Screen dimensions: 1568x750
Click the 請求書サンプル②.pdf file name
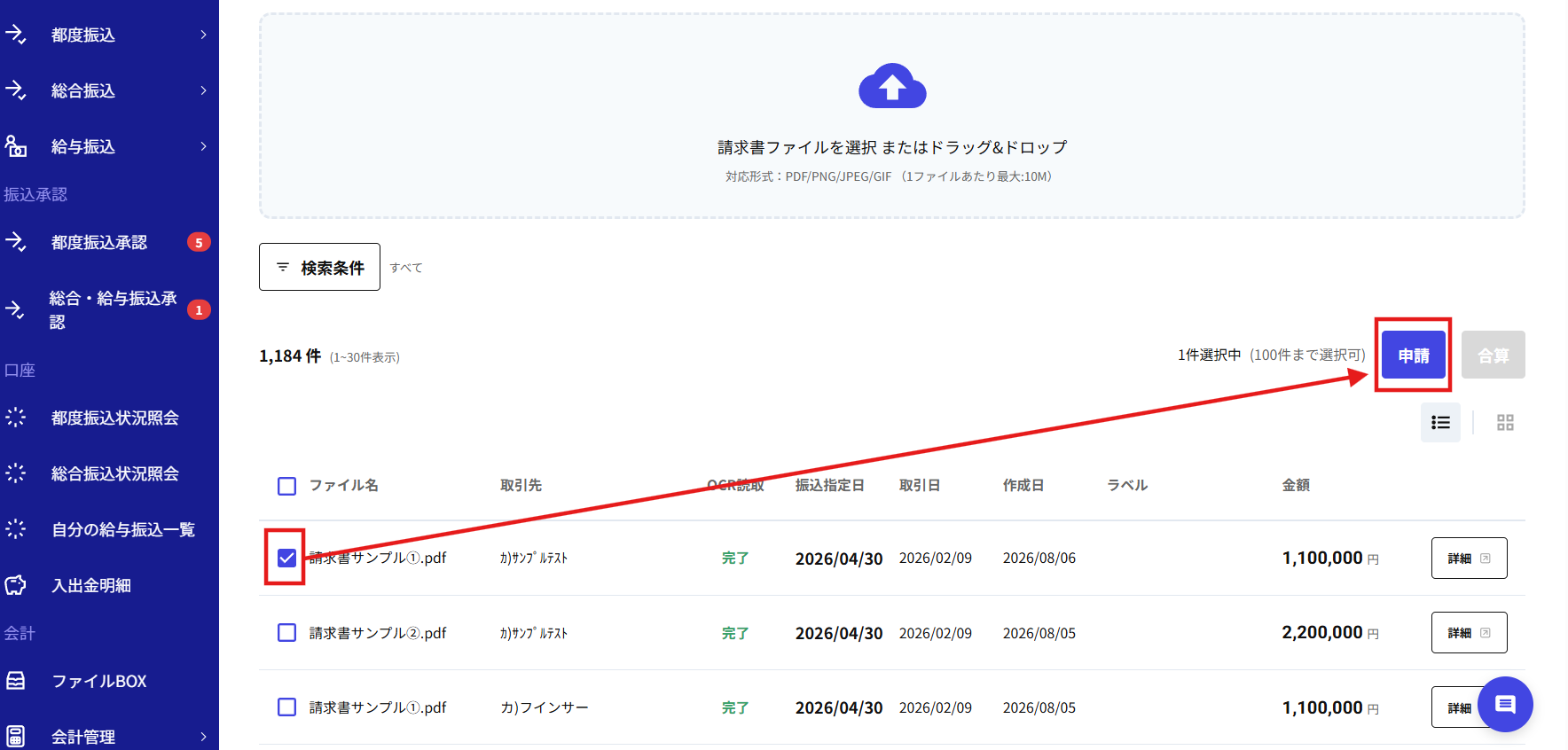(x=378, y=633)
